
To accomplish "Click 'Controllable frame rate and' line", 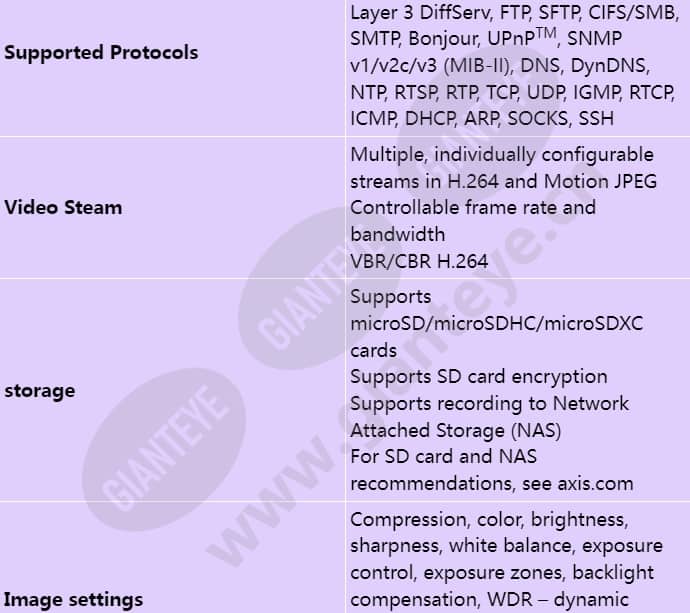I will (473, 208).
